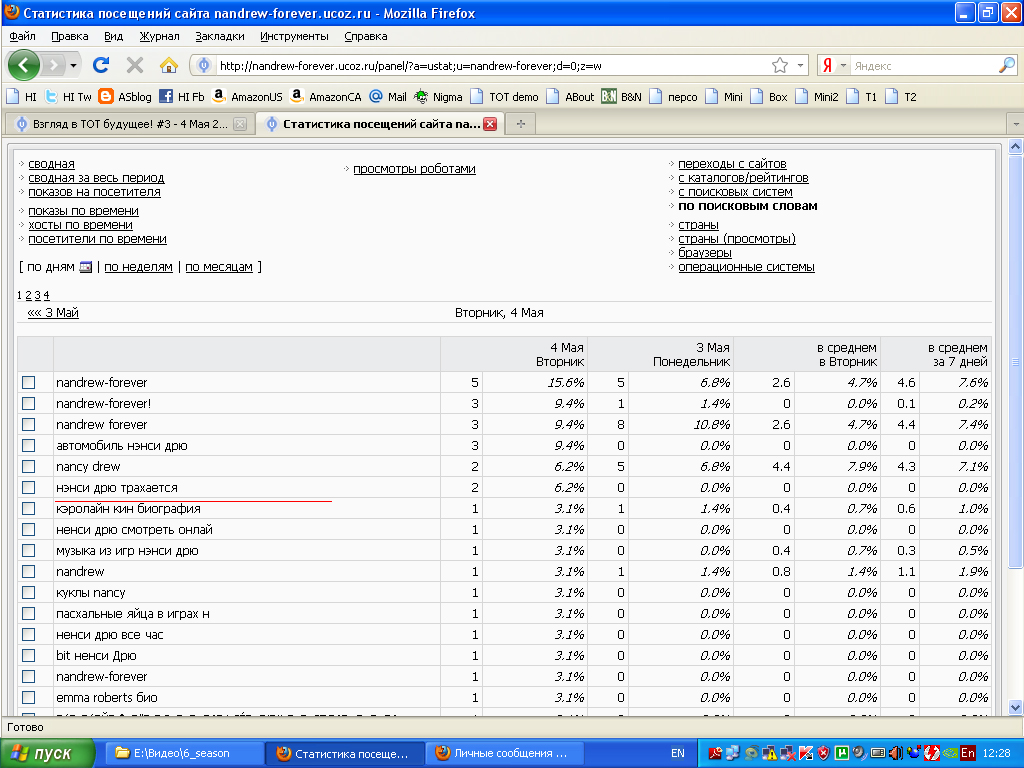Check the box for музыка из игр нэнси дрю

(x=28, y=551)
